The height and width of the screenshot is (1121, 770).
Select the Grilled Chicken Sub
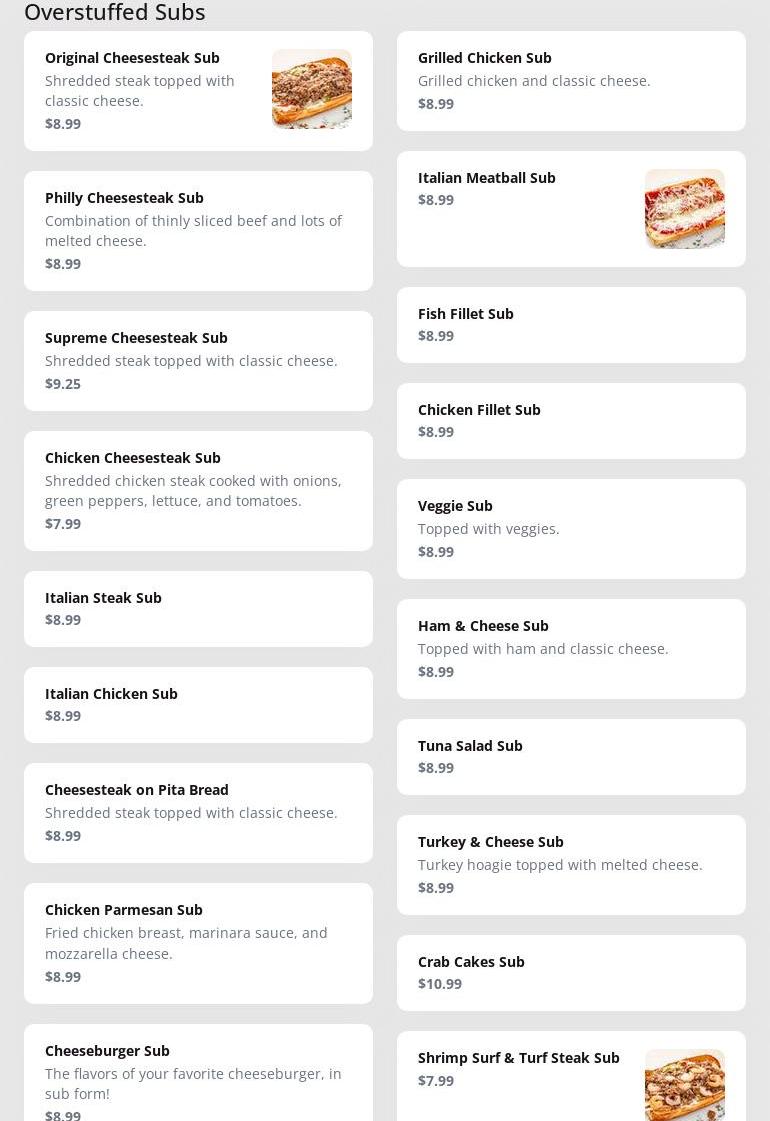[571, 80]
